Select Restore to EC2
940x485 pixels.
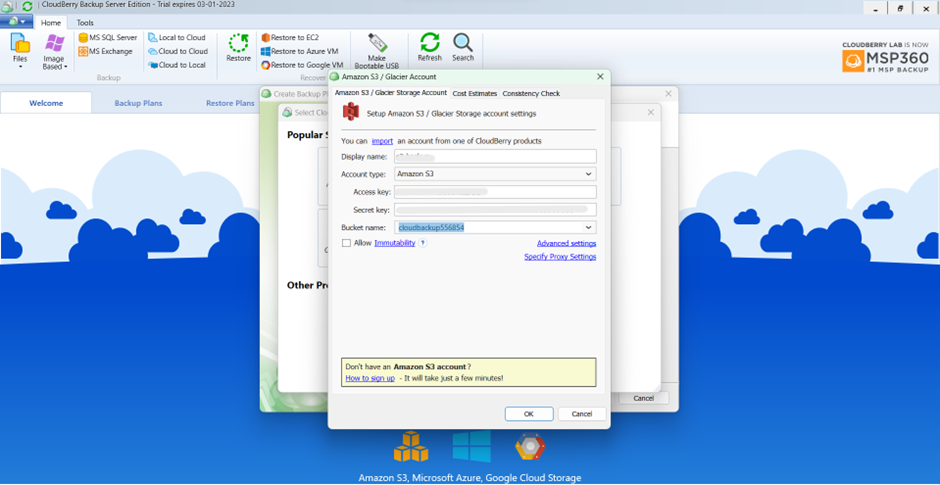click(290, 37)
